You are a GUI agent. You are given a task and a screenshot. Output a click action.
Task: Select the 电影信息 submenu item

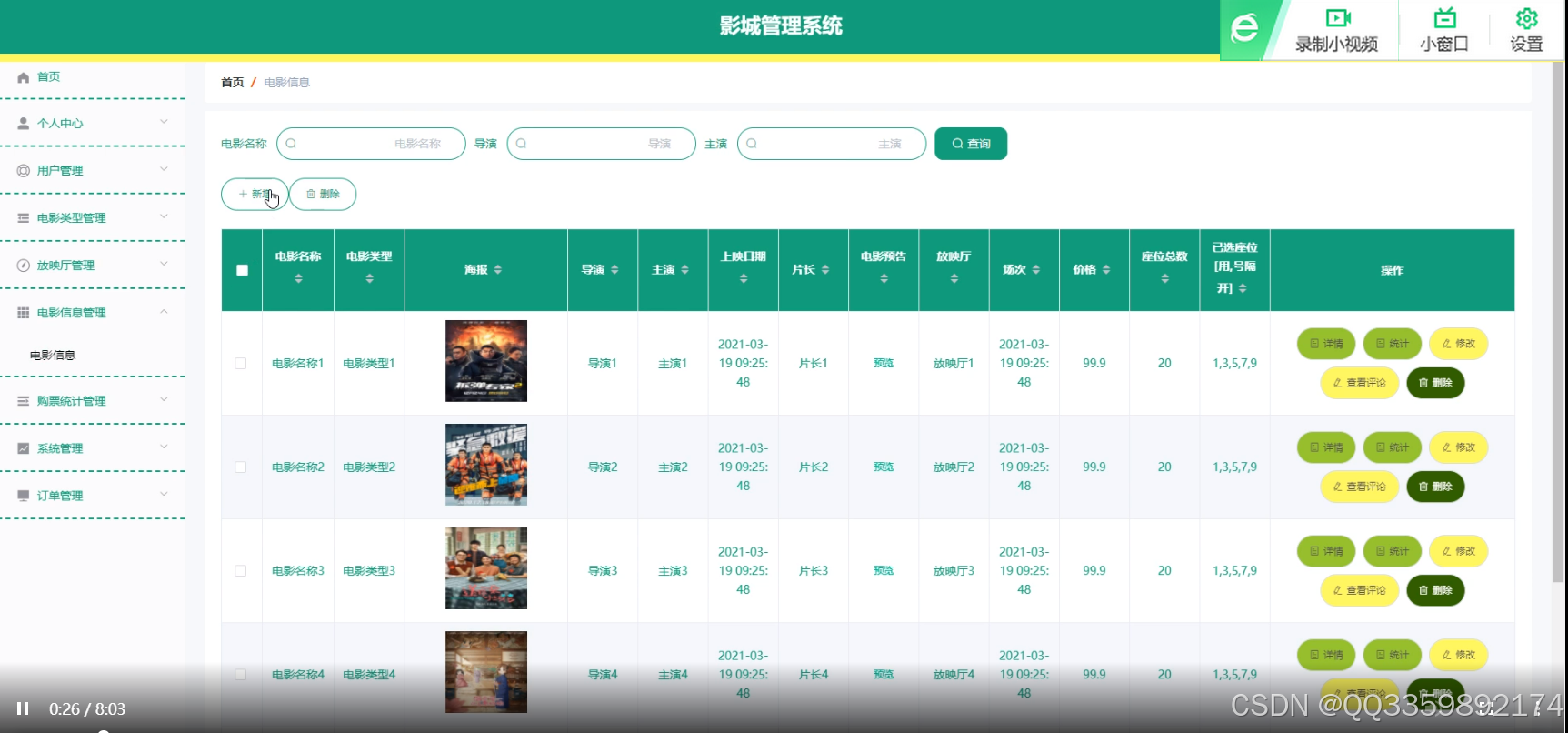pyautogui.click(x=53, y=356)
